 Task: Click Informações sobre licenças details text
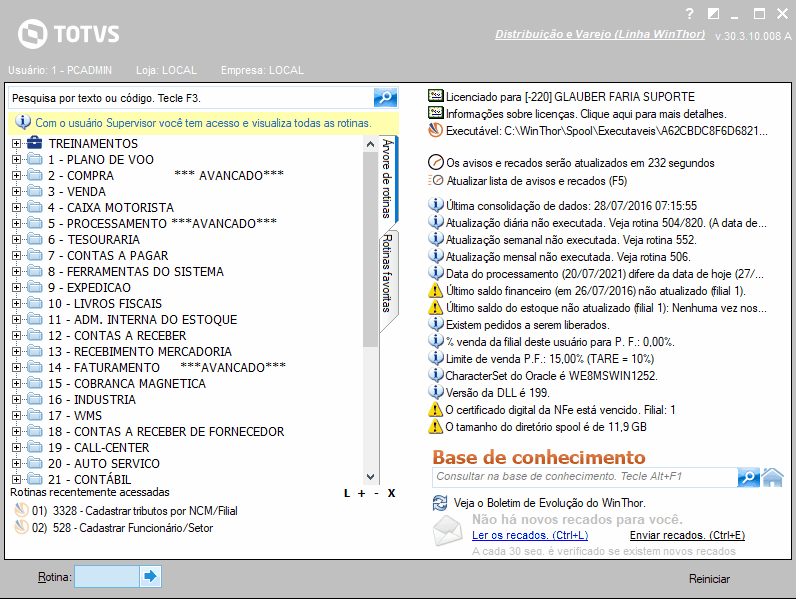tap(586, 114)
